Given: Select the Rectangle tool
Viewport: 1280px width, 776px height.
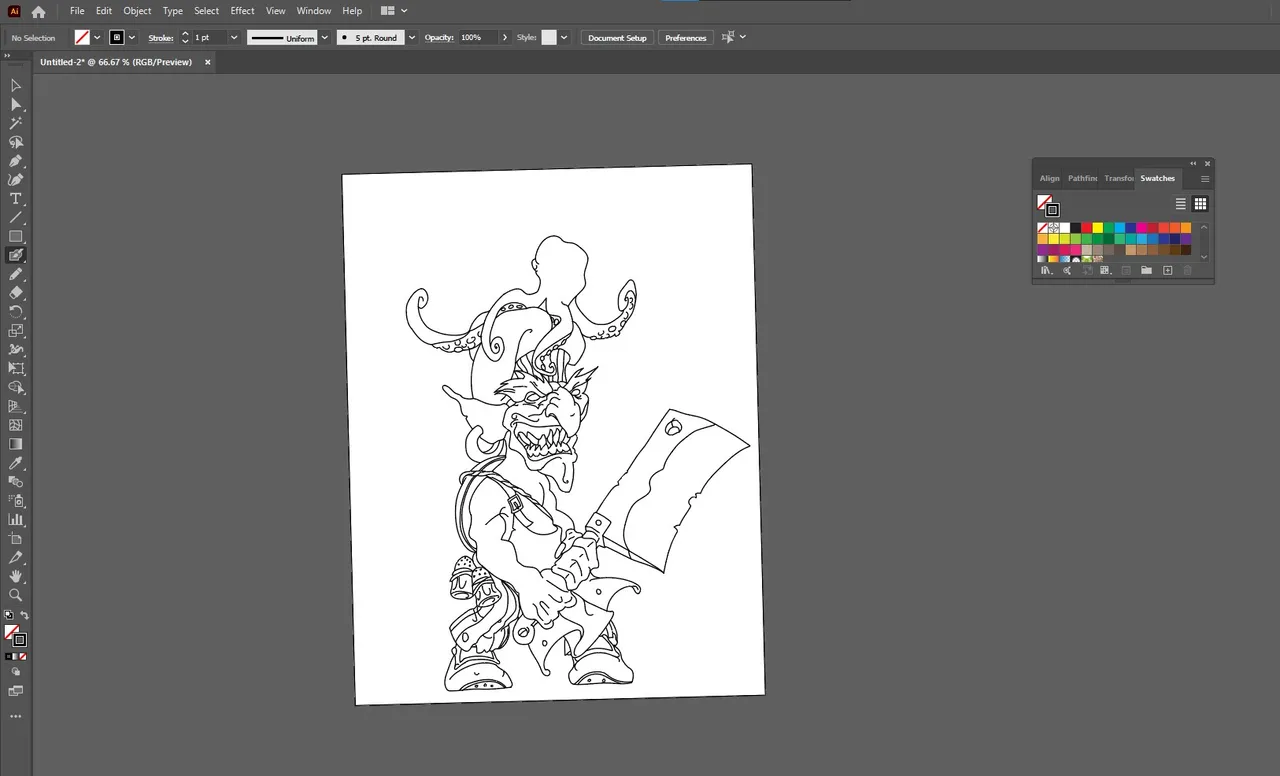Looking at the screenshot, I should (16, 237).
